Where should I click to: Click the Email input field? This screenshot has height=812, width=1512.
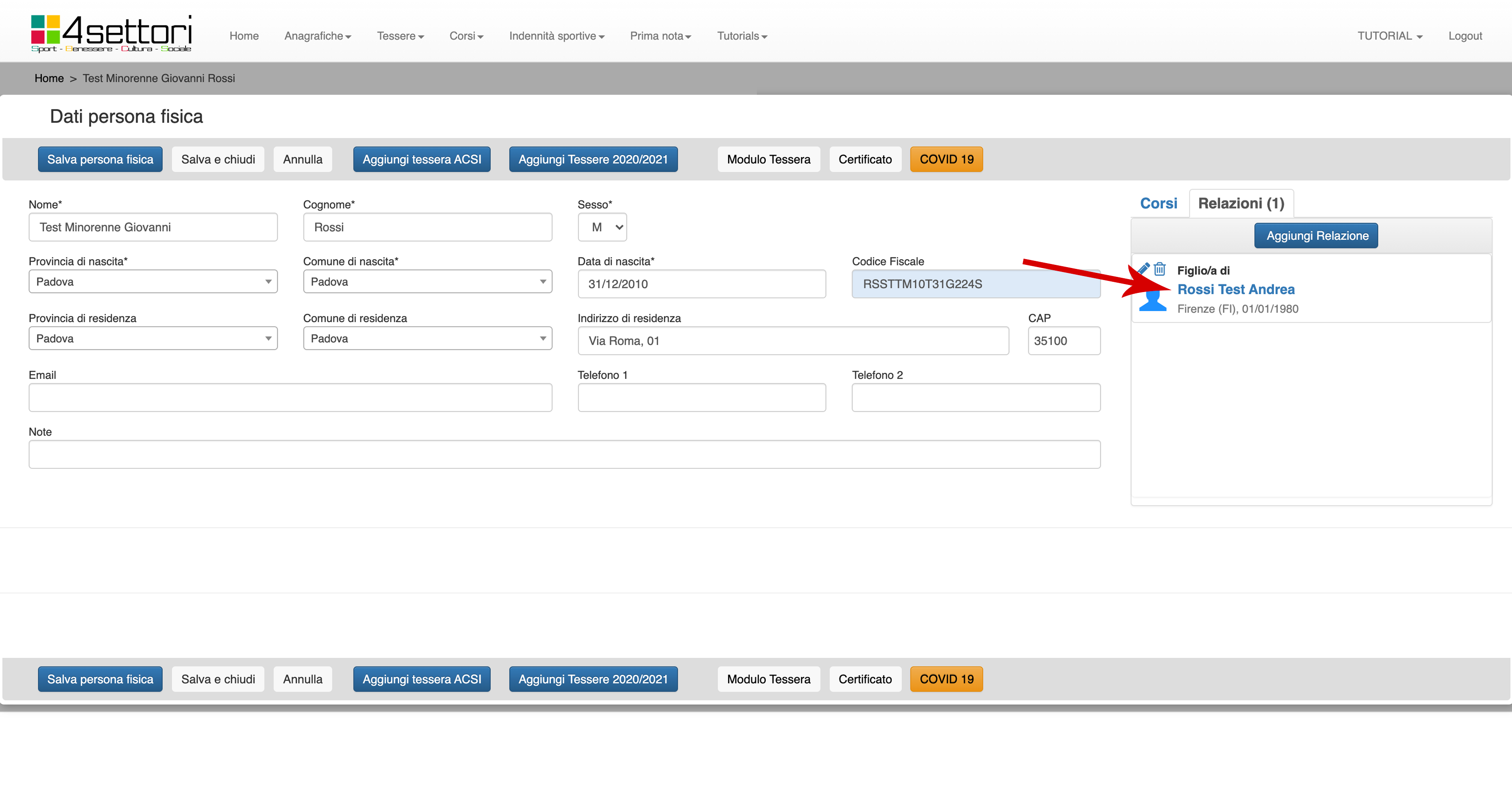pos(290,398)
